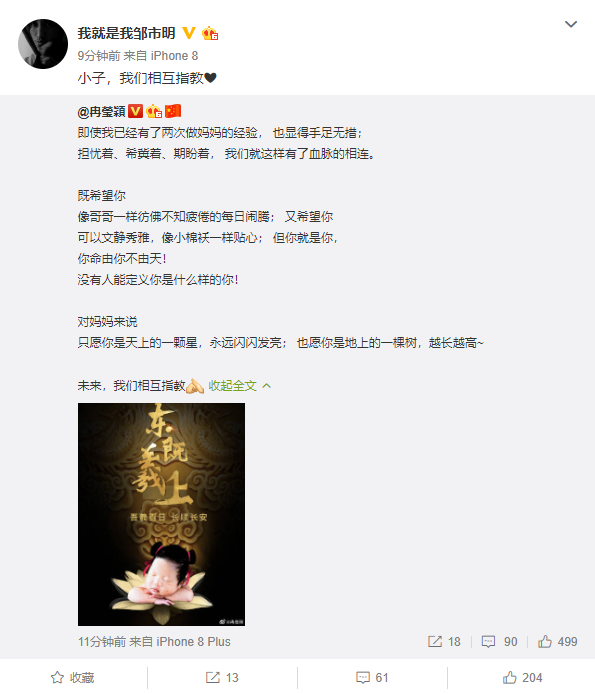Click the orange V verified badge by 邹市明
The image size is (595, 694).
189,33
